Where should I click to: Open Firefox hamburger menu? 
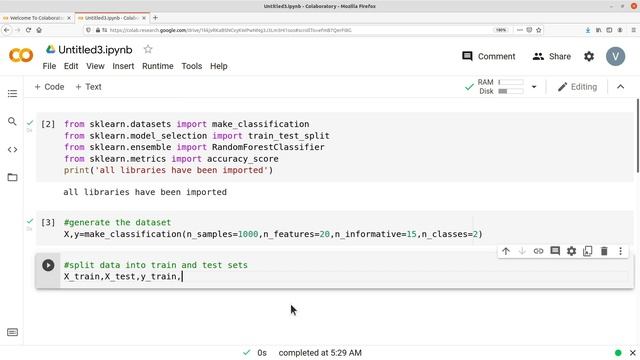(x=633, y=30)
